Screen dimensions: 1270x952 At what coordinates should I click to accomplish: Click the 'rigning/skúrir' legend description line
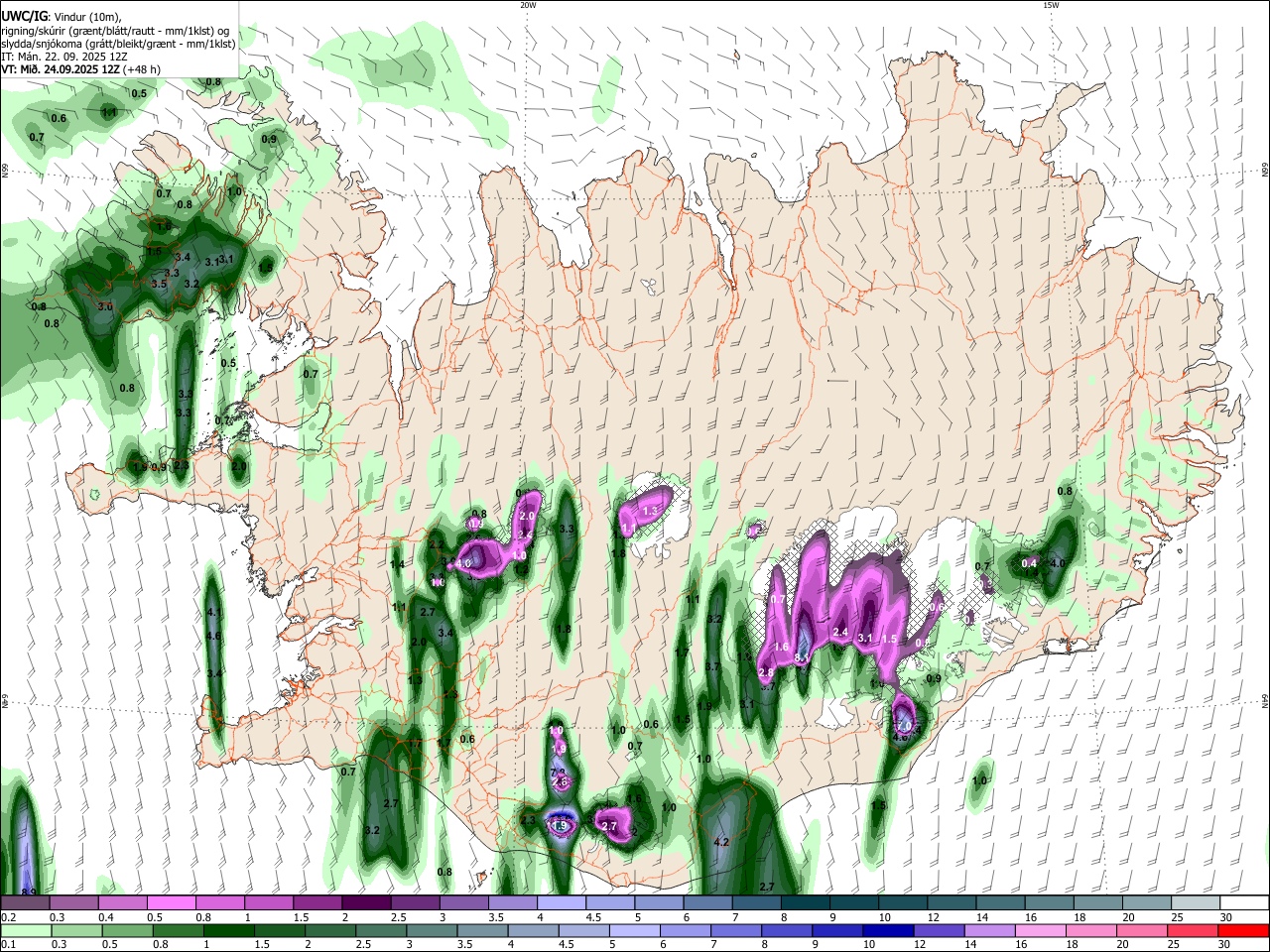[x=115, y=30]
